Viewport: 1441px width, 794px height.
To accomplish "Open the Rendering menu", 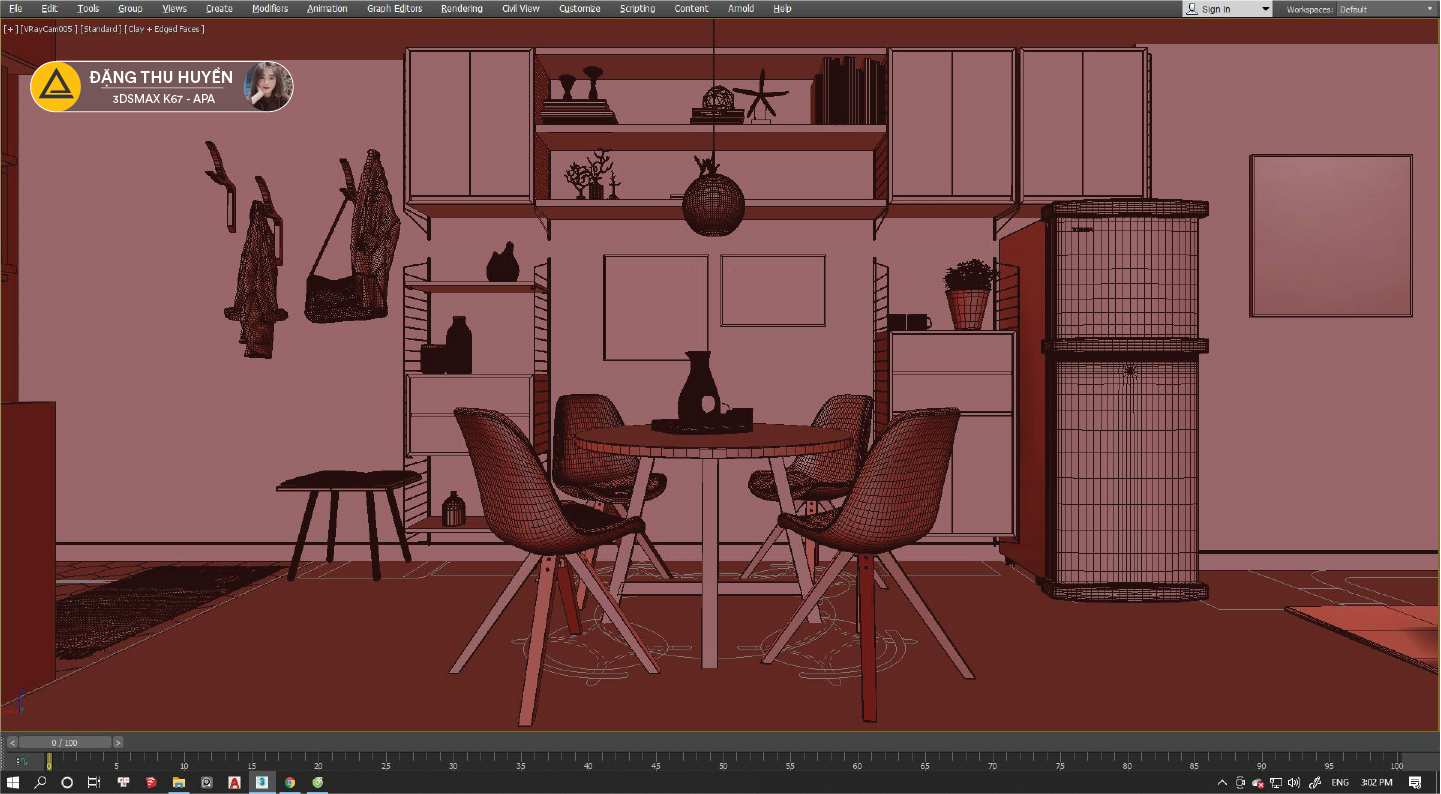I will pos(461,9).
